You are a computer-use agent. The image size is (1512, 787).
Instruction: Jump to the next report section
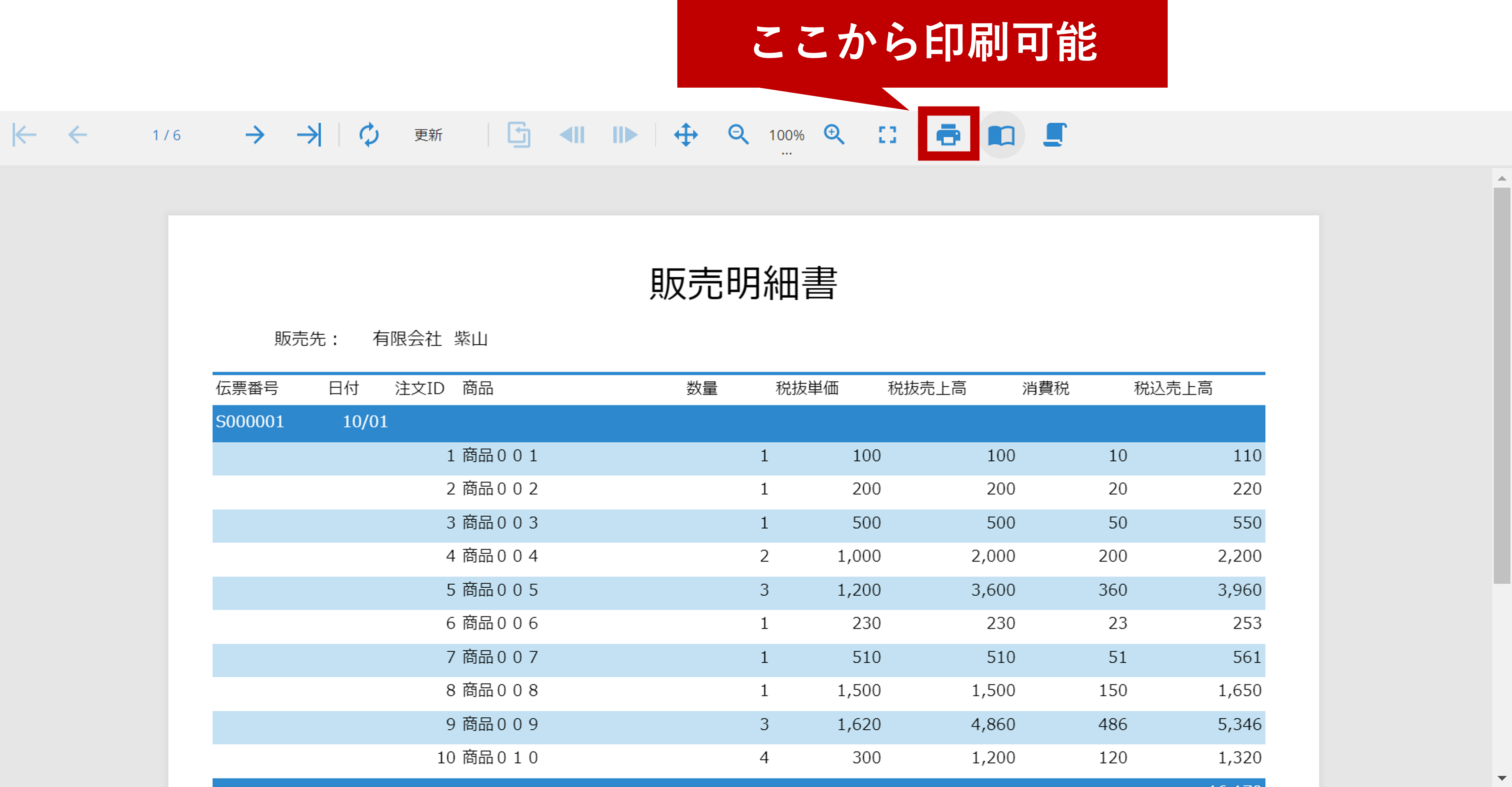pyautogui.click(x=624, y=134)
